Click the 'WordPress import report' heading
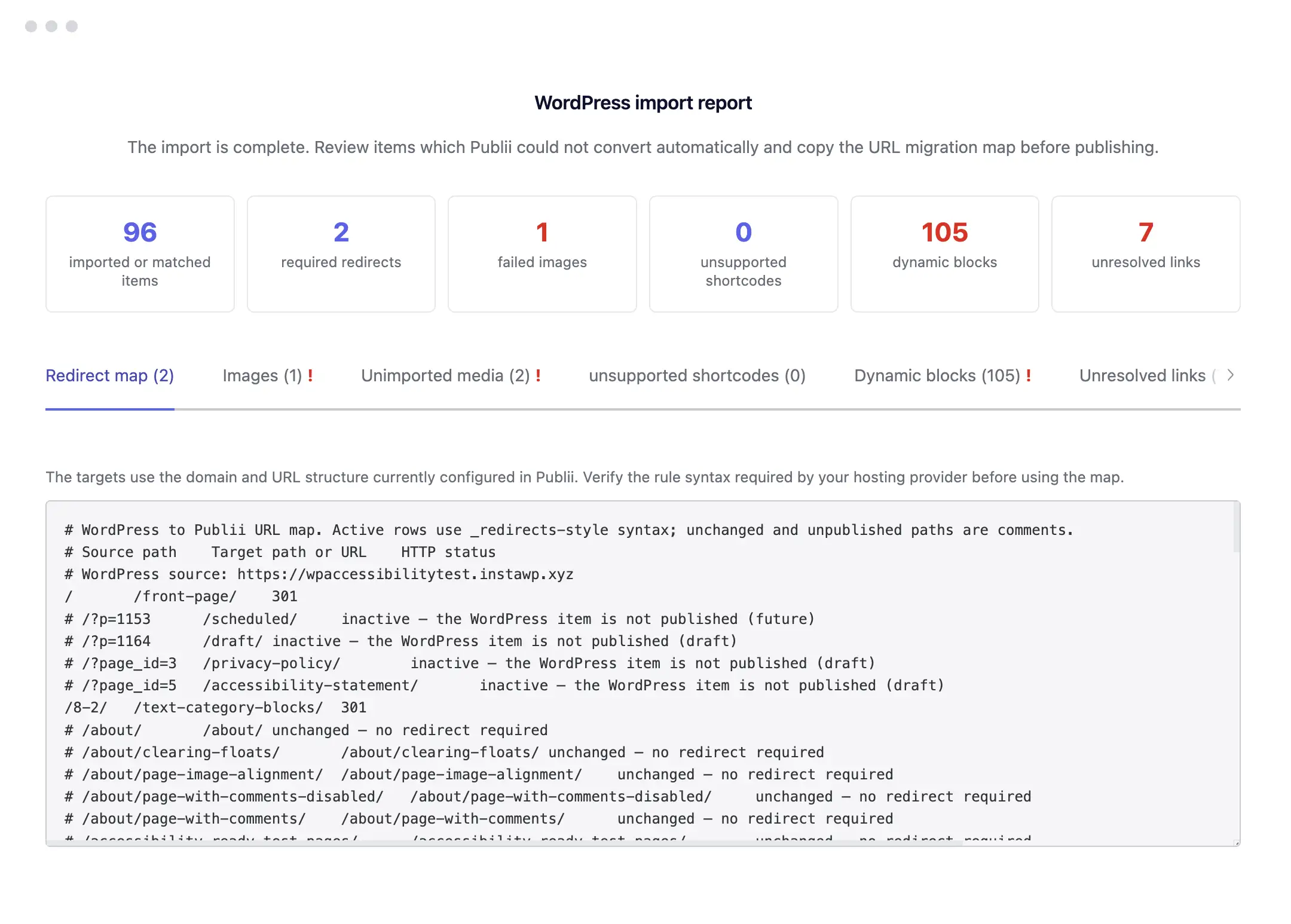This screenshot has height=924, width=1291. click(643, 103)
